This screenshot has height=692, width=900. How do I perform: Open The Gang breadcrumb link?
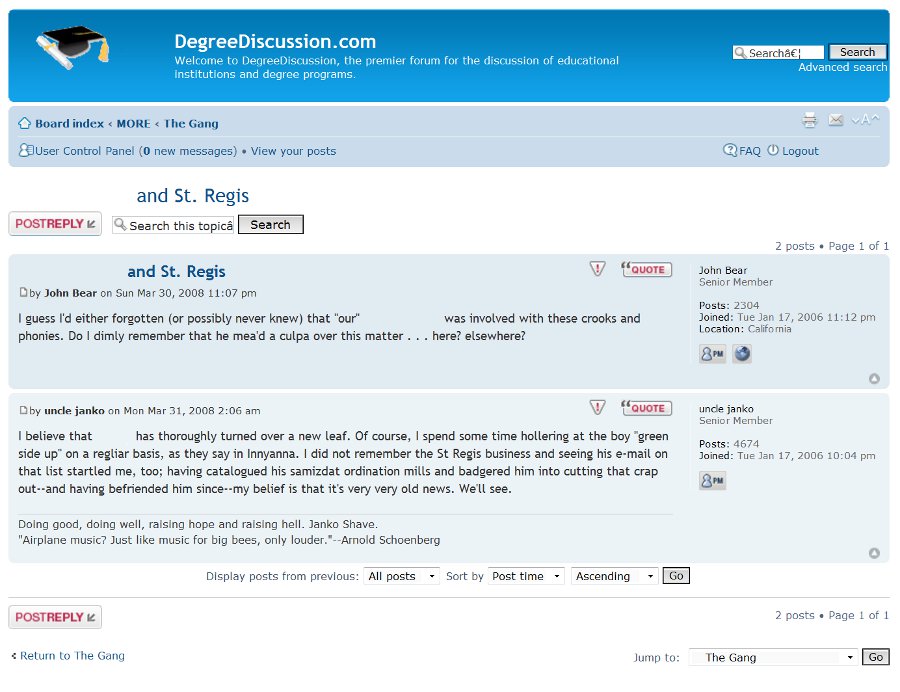[x=191, y=123]
